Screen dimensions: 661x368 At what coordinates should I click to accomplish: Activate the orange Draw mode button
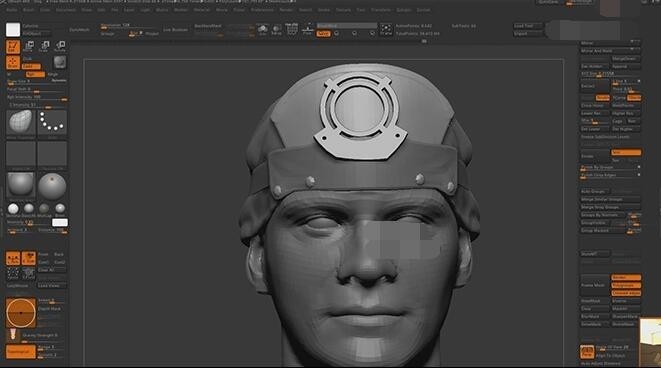click(x=13, y=62)
